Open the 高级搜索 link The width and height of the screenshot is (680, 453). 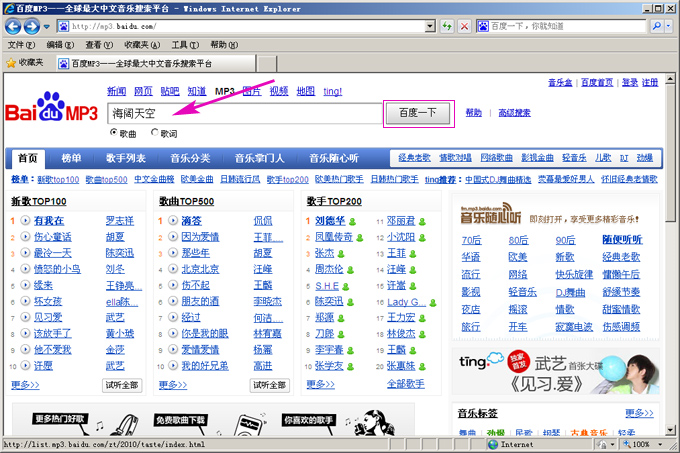(514, 113)
